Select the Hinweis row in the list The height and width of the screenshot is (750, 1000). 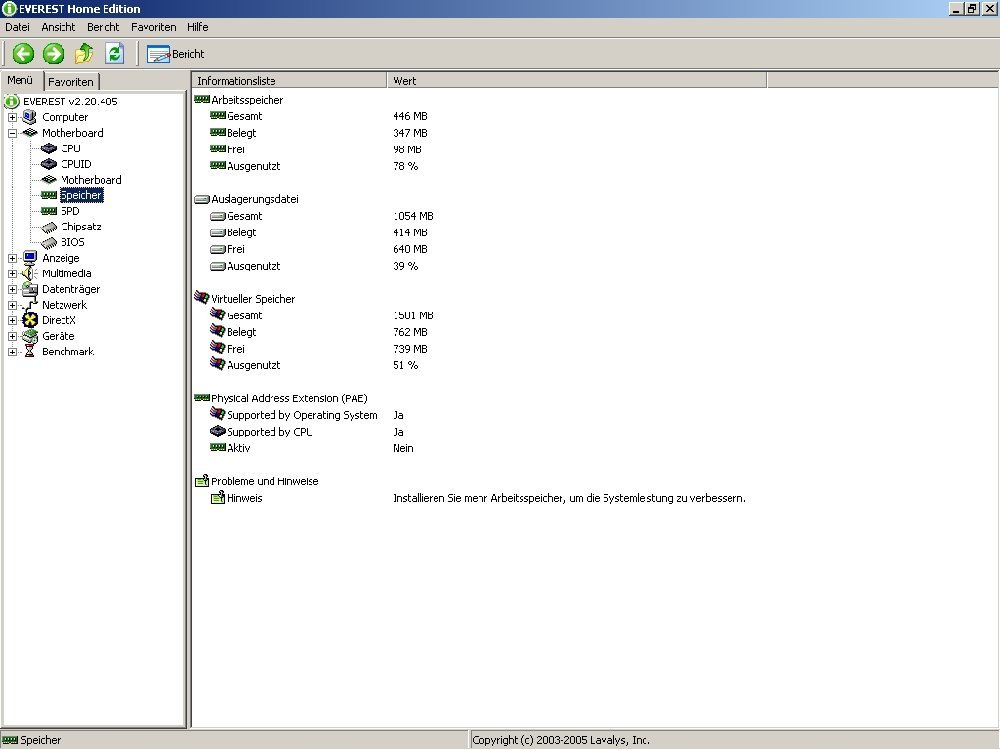click(244, 498)
